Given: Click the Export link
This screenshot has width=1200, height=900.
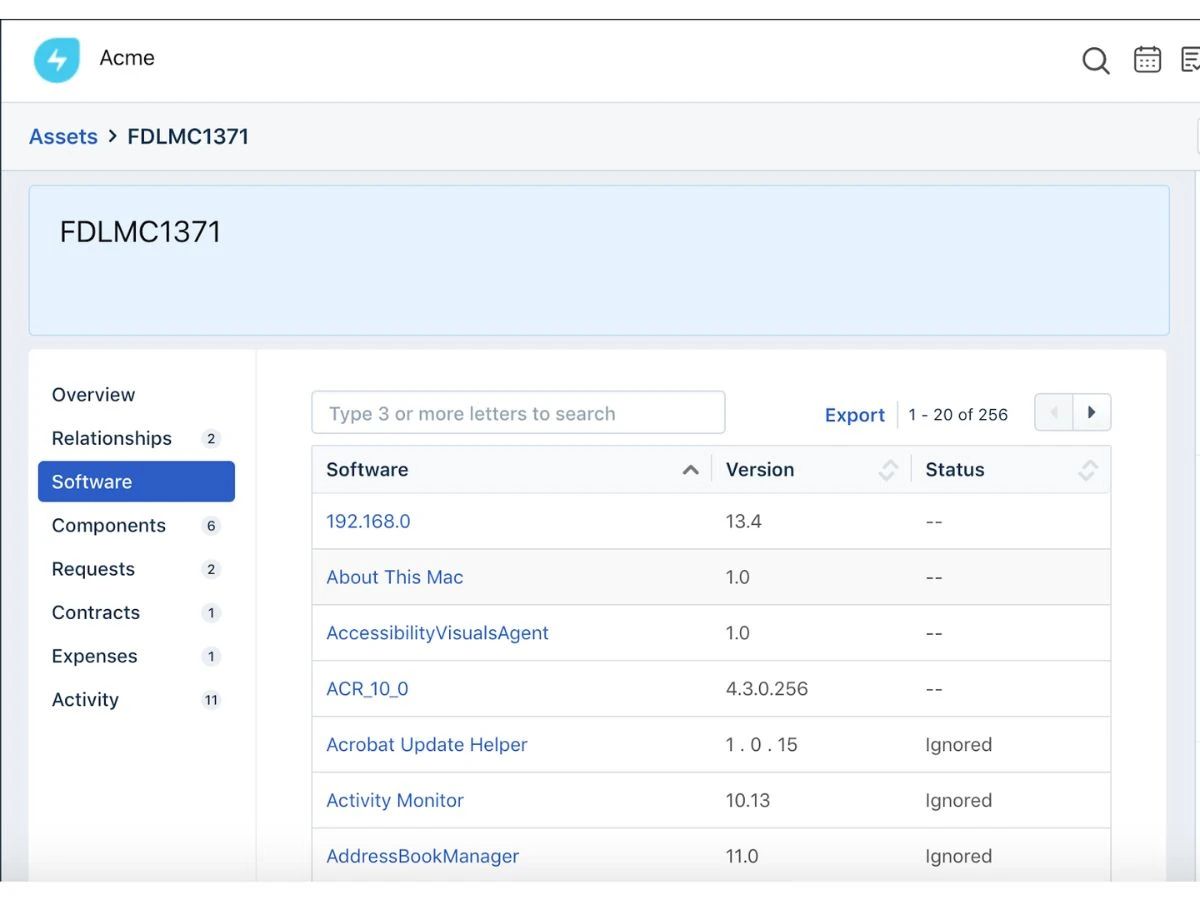Looking at the screenshot, I should 855,415.
